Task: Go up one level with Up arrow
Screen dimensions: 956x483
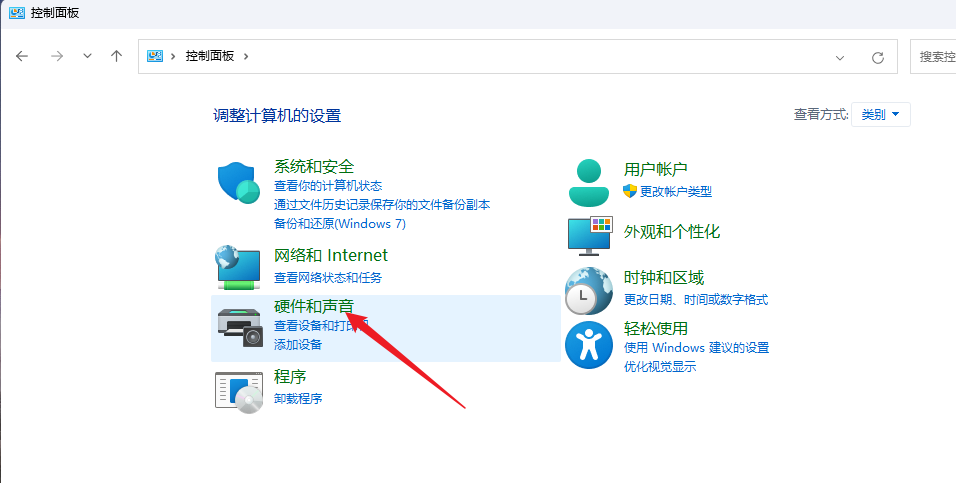Action: point(116,56)
